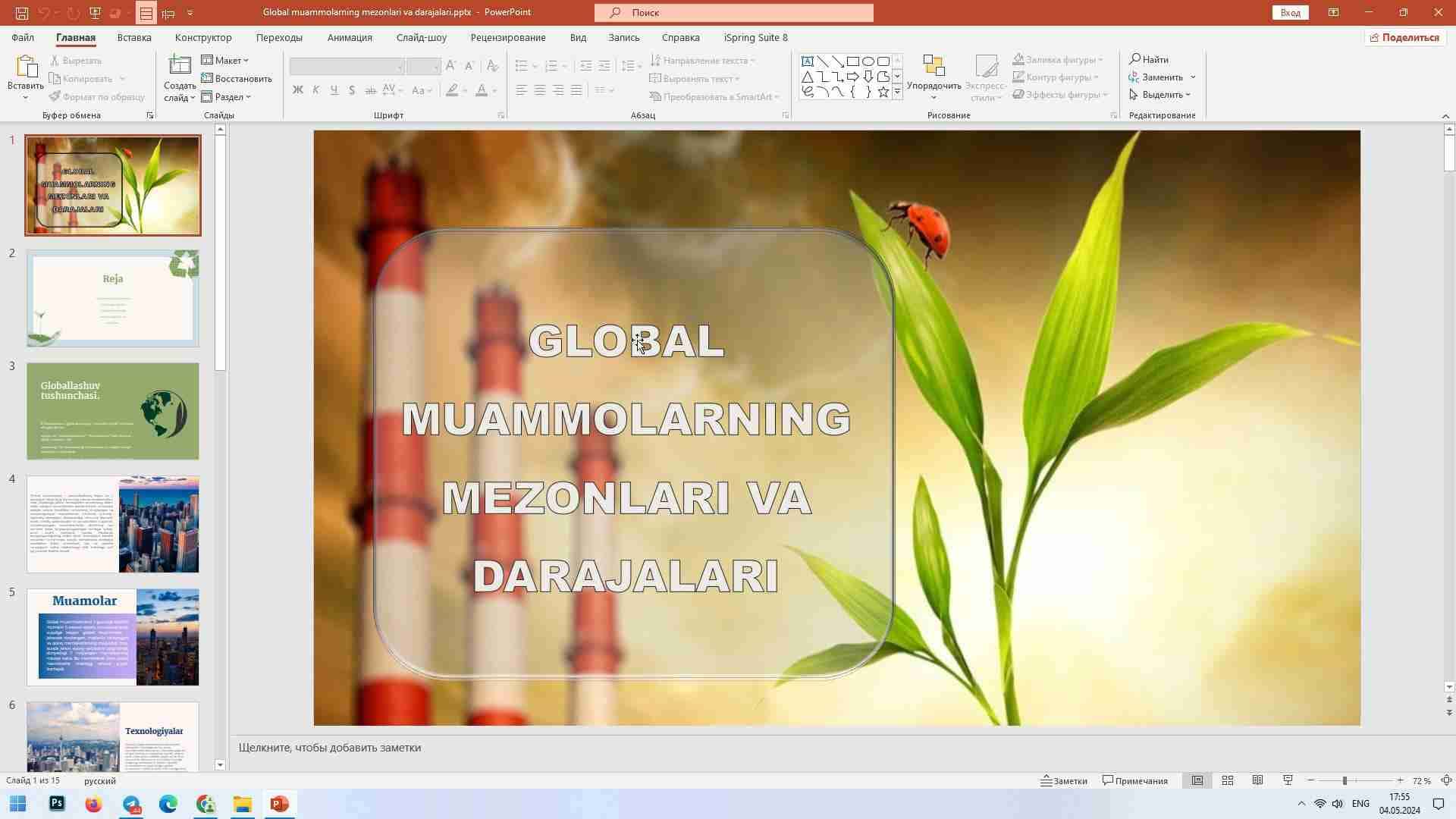Switch to Reading view icon
Viewport: 1456px width, 819px height.
pyautogui.click(x=1257, y=781)
